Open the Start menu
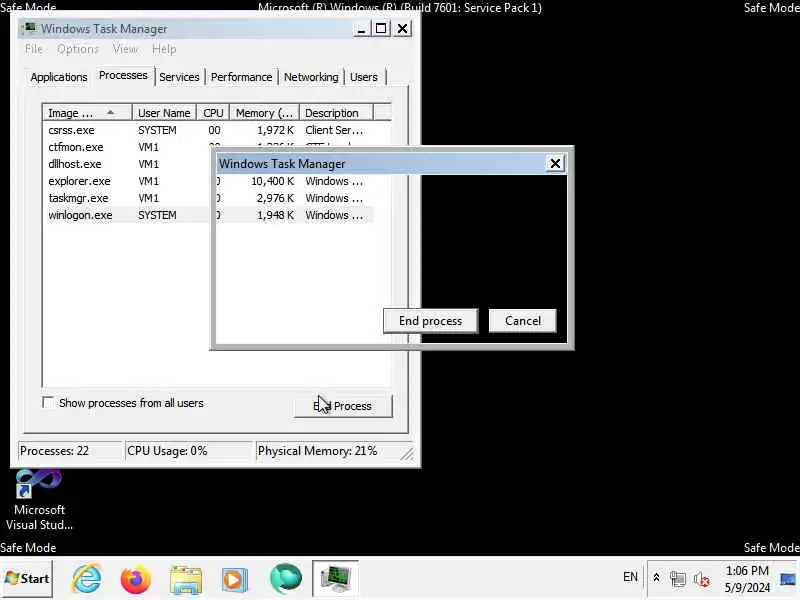This screenshot has width=800, height=600. [x=27, y=579]
